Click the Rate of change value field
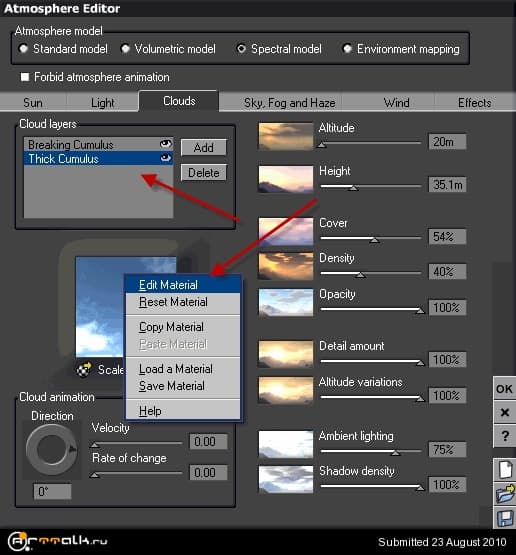 pos(208,473)
